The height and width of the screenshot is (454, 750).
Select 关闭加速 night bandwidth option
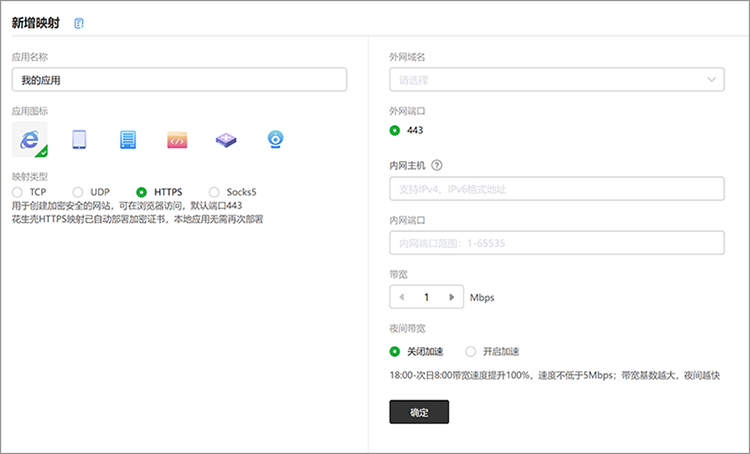pos(395,351)
